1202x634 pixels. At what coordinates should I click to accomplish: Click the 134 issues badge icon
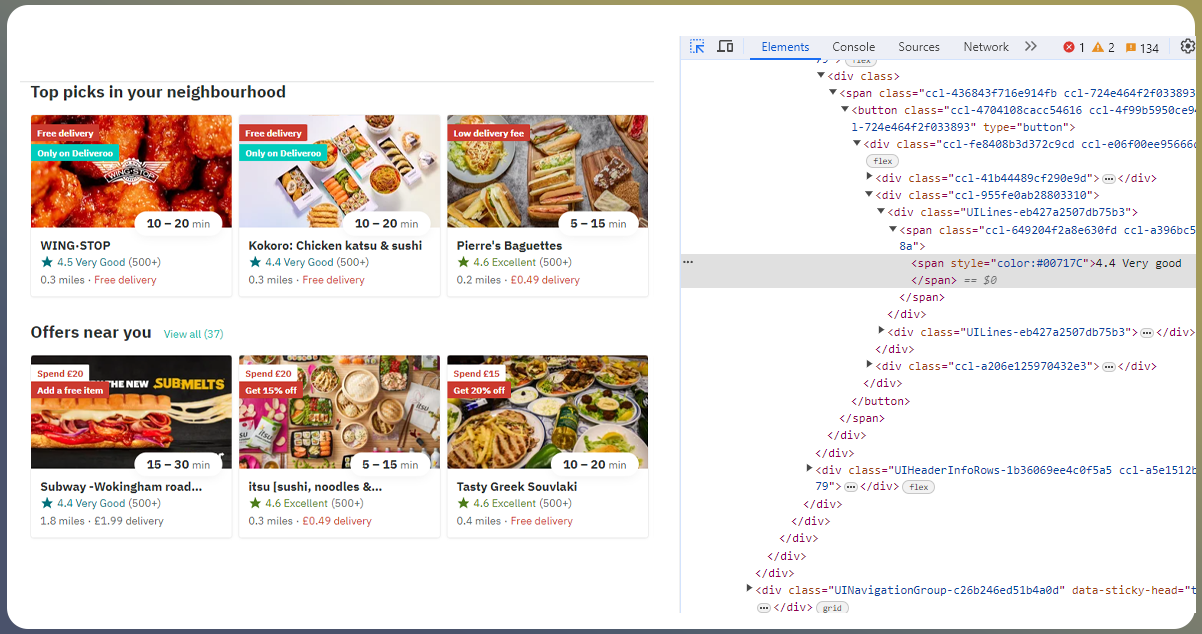tap(1131, 48)
